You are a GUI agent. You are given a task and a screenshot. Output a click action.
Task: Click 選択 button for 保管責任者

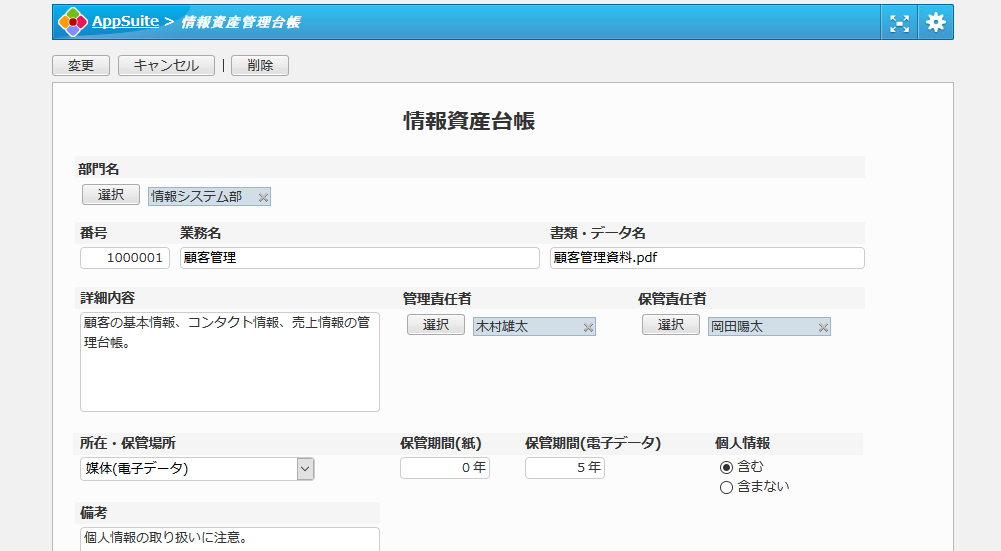[x=671, y=325]
